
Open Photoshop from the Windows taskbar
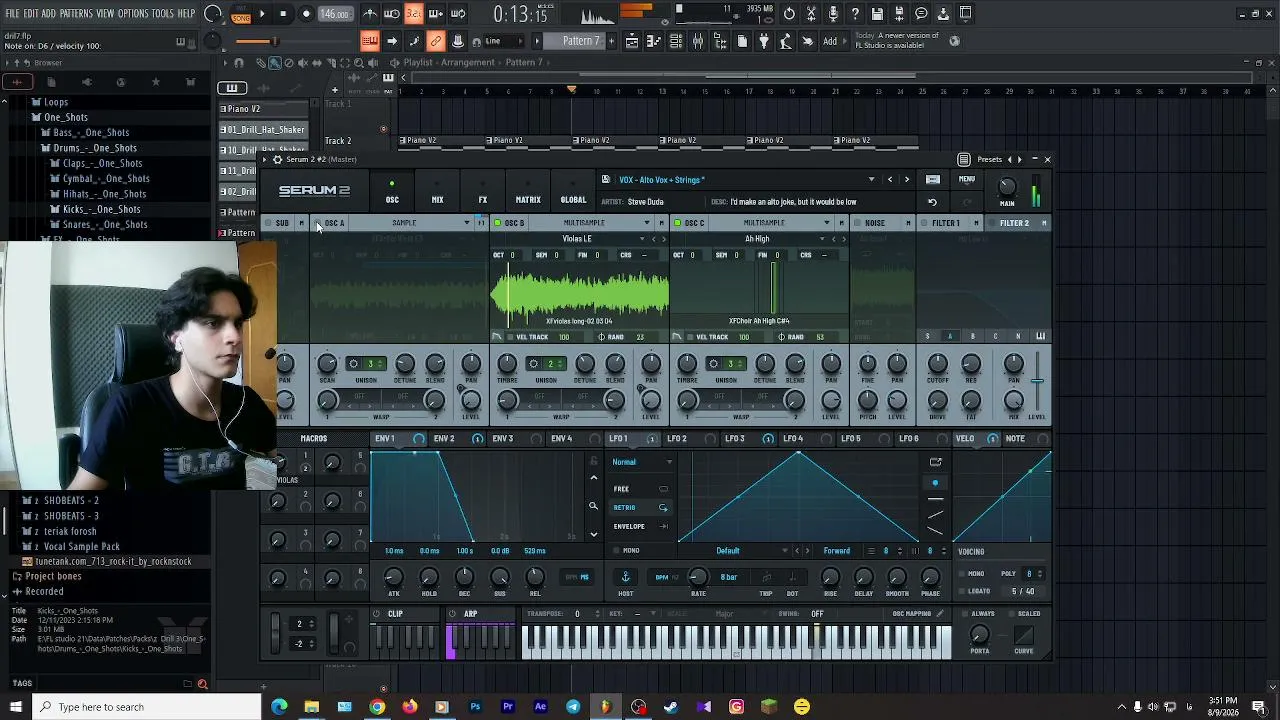coord(475,707)
